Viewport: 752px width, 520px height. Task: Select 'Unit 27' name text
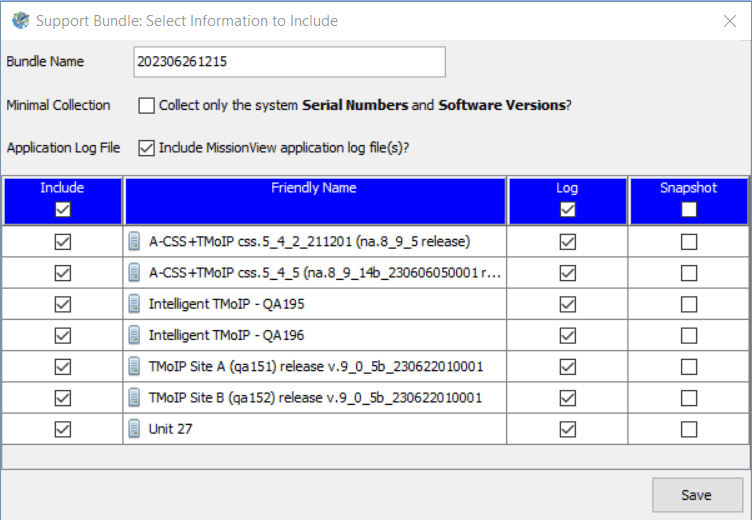170,428
